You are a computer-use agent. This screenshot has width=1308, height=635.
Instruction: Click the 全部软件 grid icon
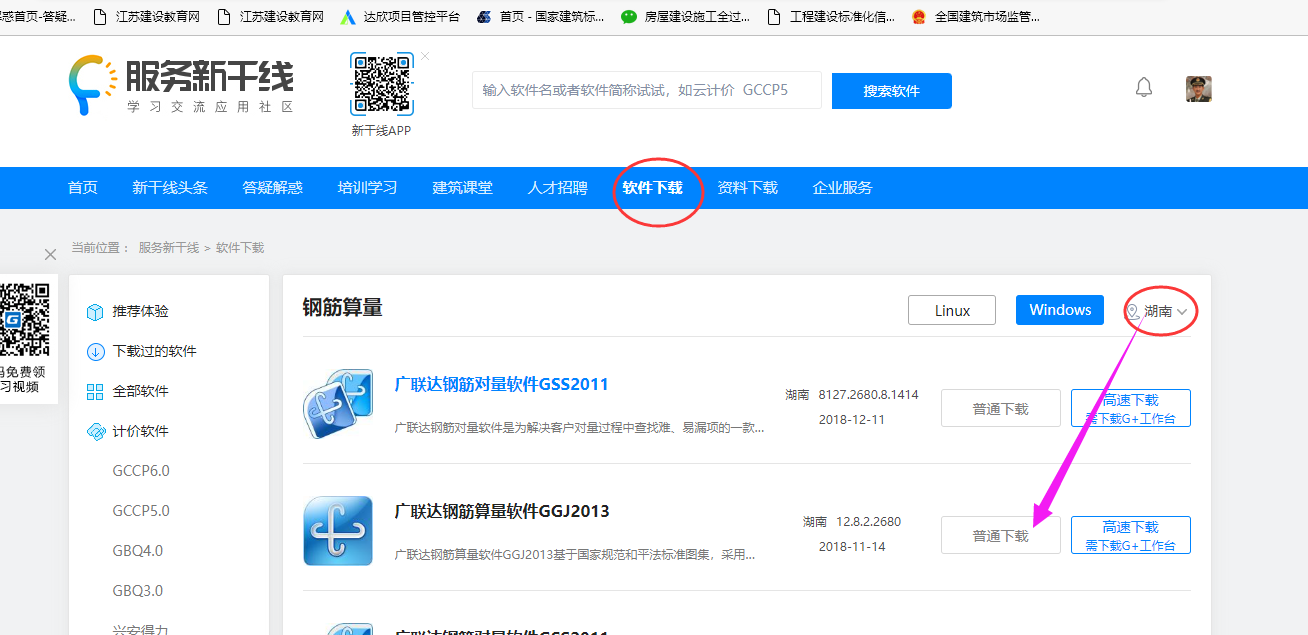click(x=96, y=392)
